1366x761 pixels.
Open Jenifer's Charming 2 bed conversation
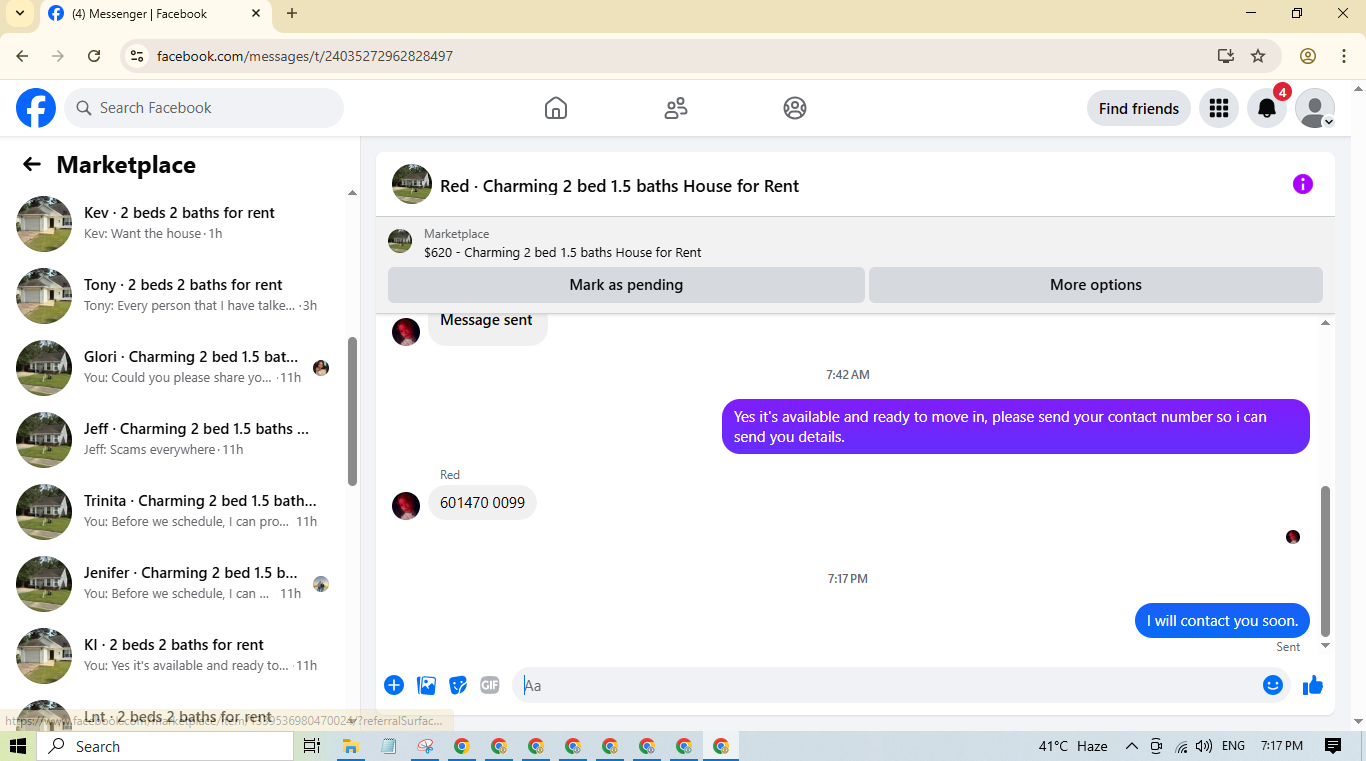(178, 583)
